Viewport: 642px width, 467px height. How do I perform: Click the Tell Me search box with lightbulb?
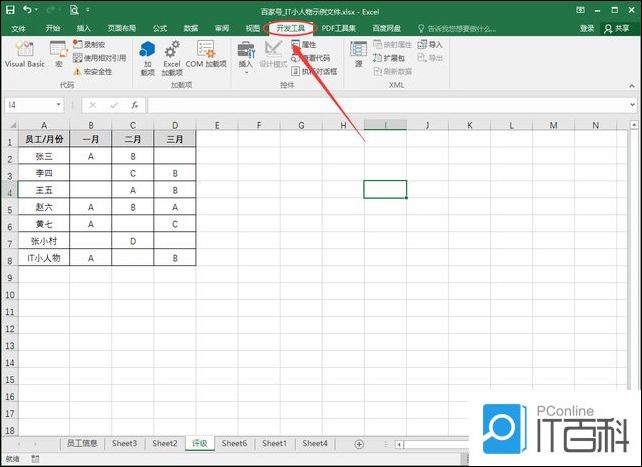pyautogui.click(x=457, y=29)
